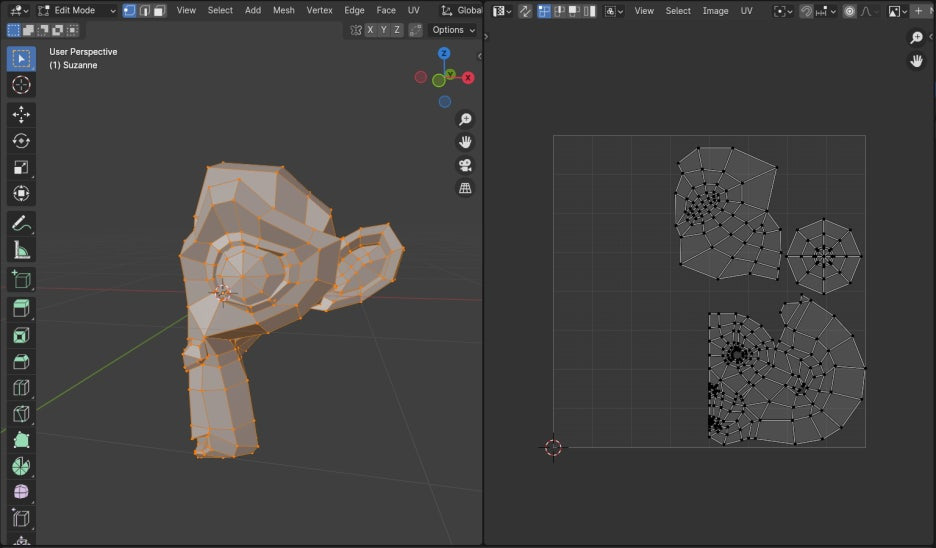Viewport: 936px width, 548px height.
Task: Select the Knife tool
Action: [21, 414]
